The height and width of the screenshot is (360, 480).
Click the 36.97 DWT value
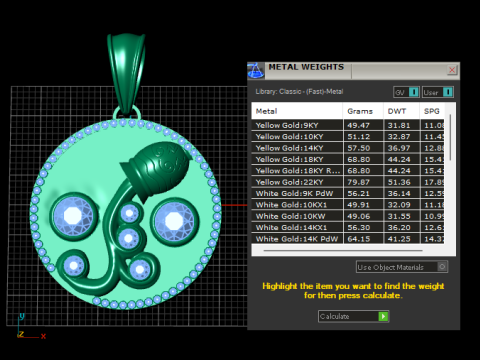tap(399, 148)
